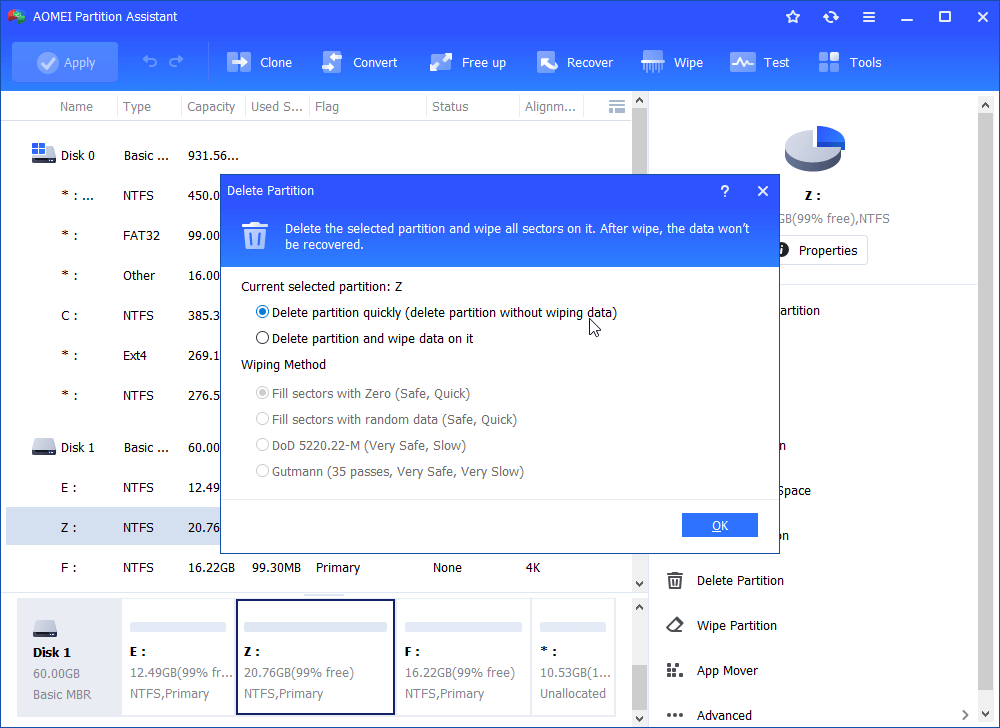Click partition list scrollbar up arrow
Screen dimensions: 1000x728
[x=640, y=101]
